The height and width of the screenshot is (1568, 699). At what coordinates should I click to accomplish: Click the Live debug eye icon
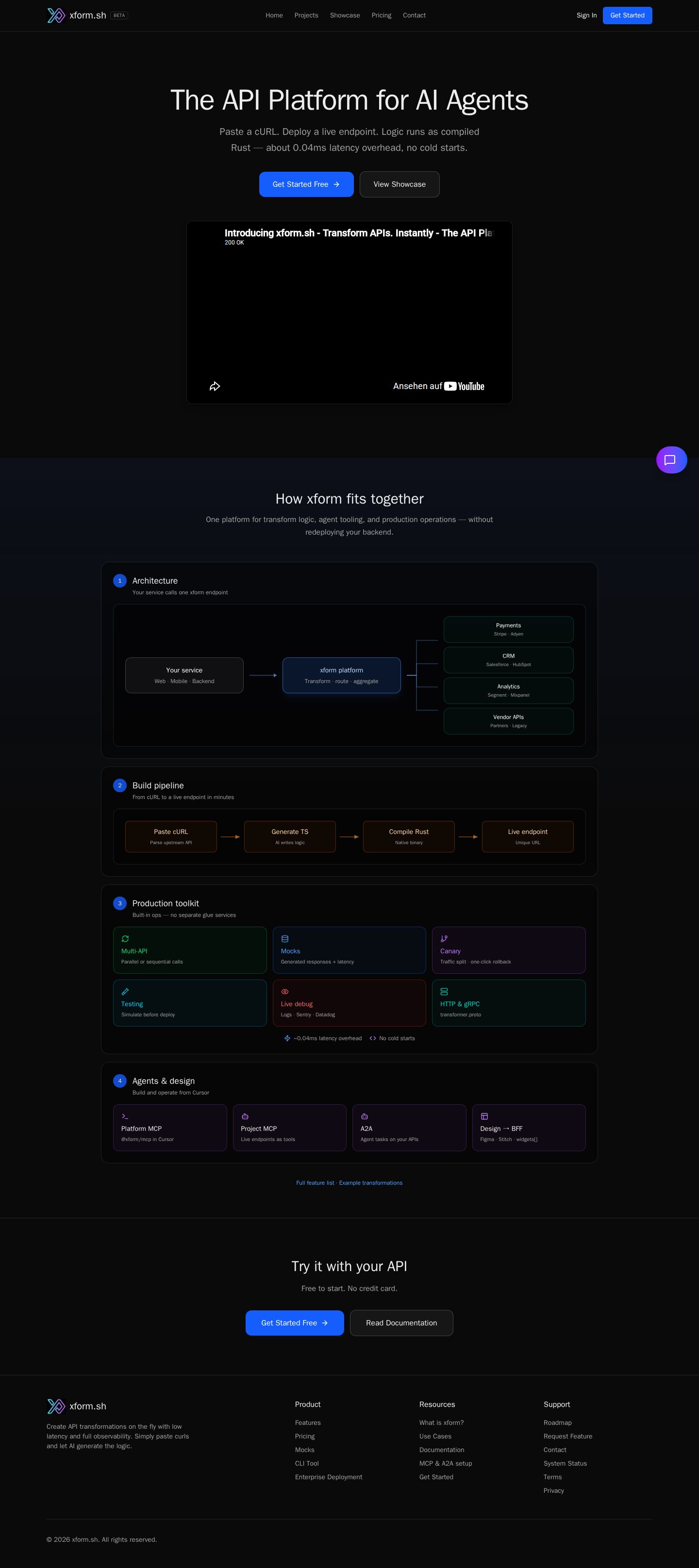coord(285,992)
